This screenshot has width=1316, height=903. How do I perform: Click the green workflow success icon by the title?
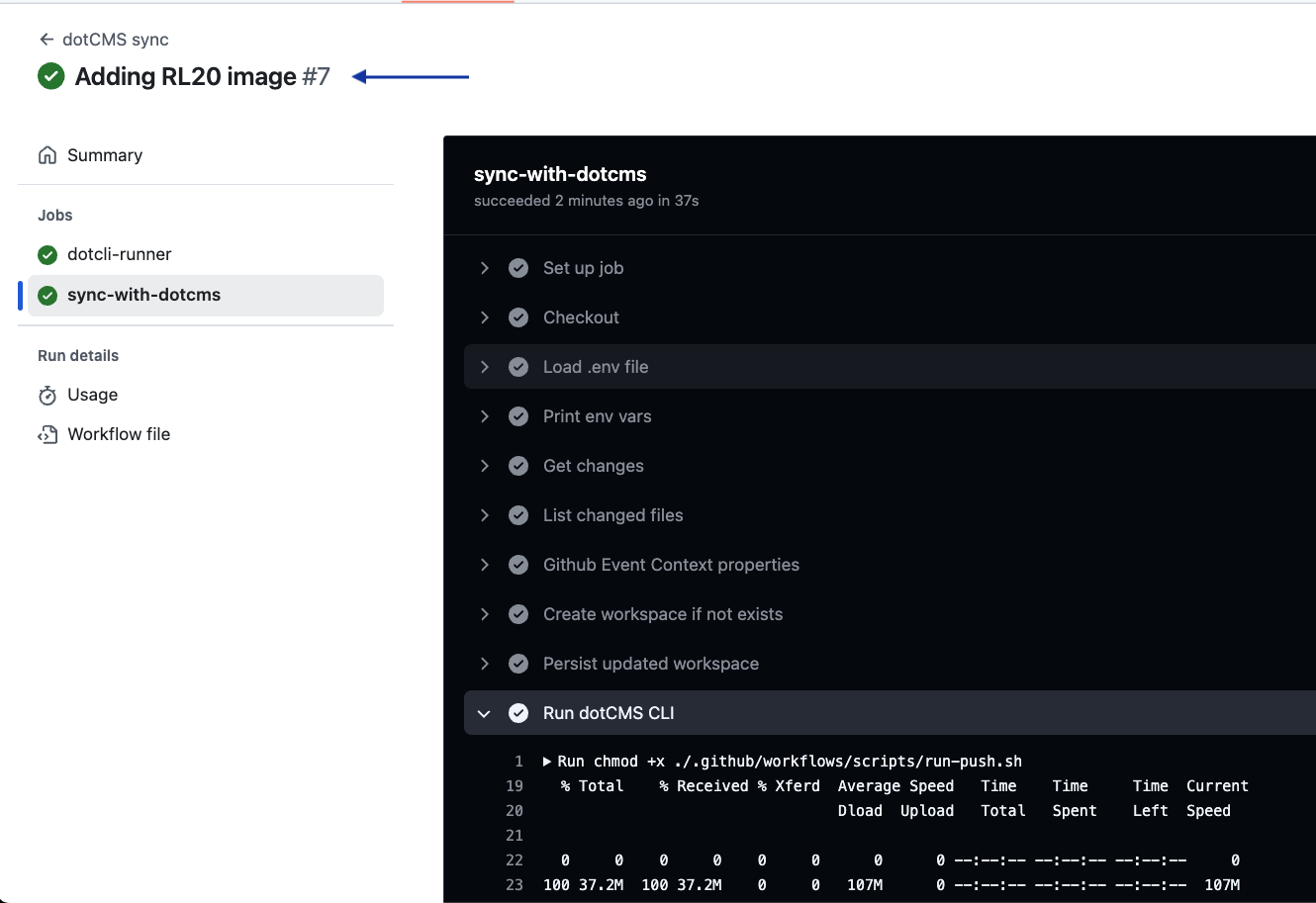pos(50,76)
